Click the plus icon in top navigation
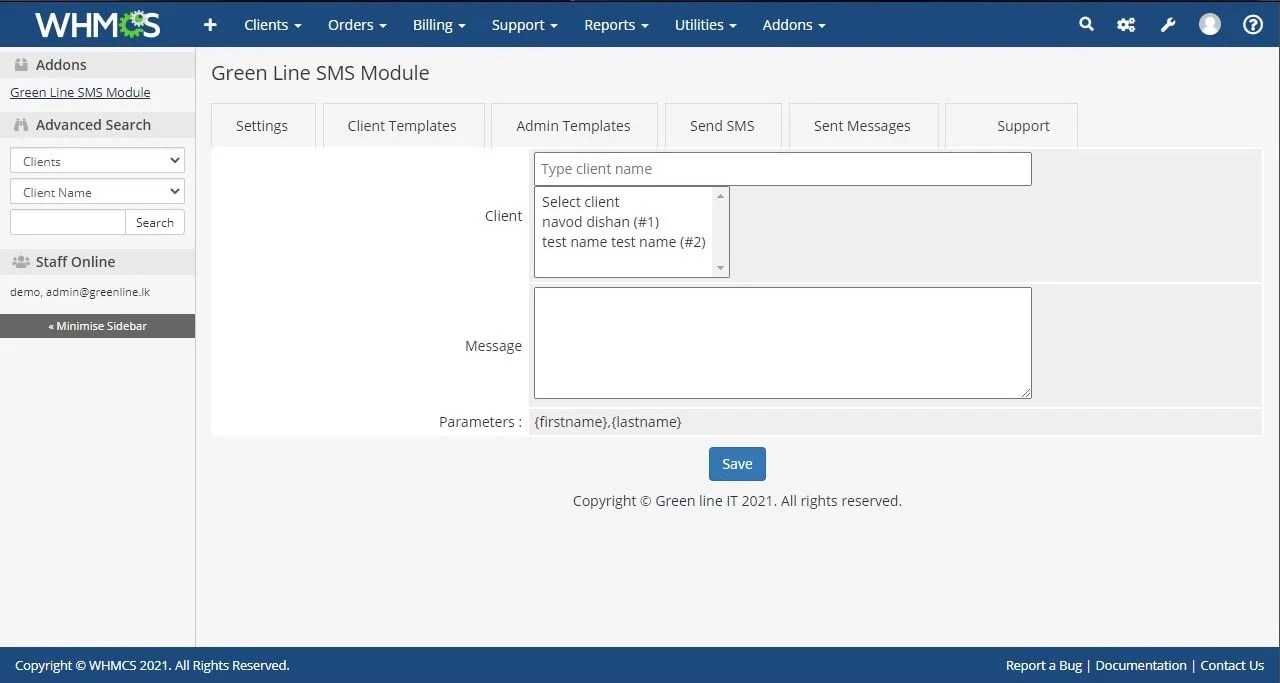Screen dimensions: 1280x683 pos(210,25)
